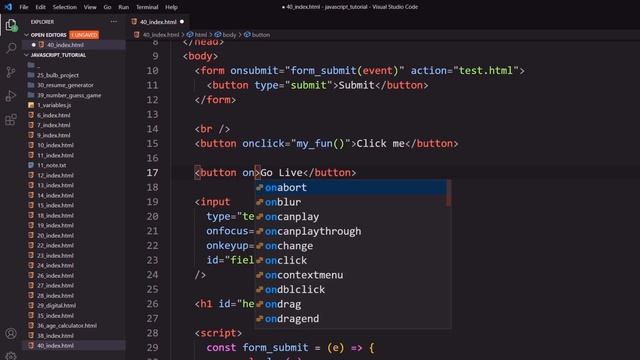Open the Extensions view
640x360 pixels.
point(11,120)
